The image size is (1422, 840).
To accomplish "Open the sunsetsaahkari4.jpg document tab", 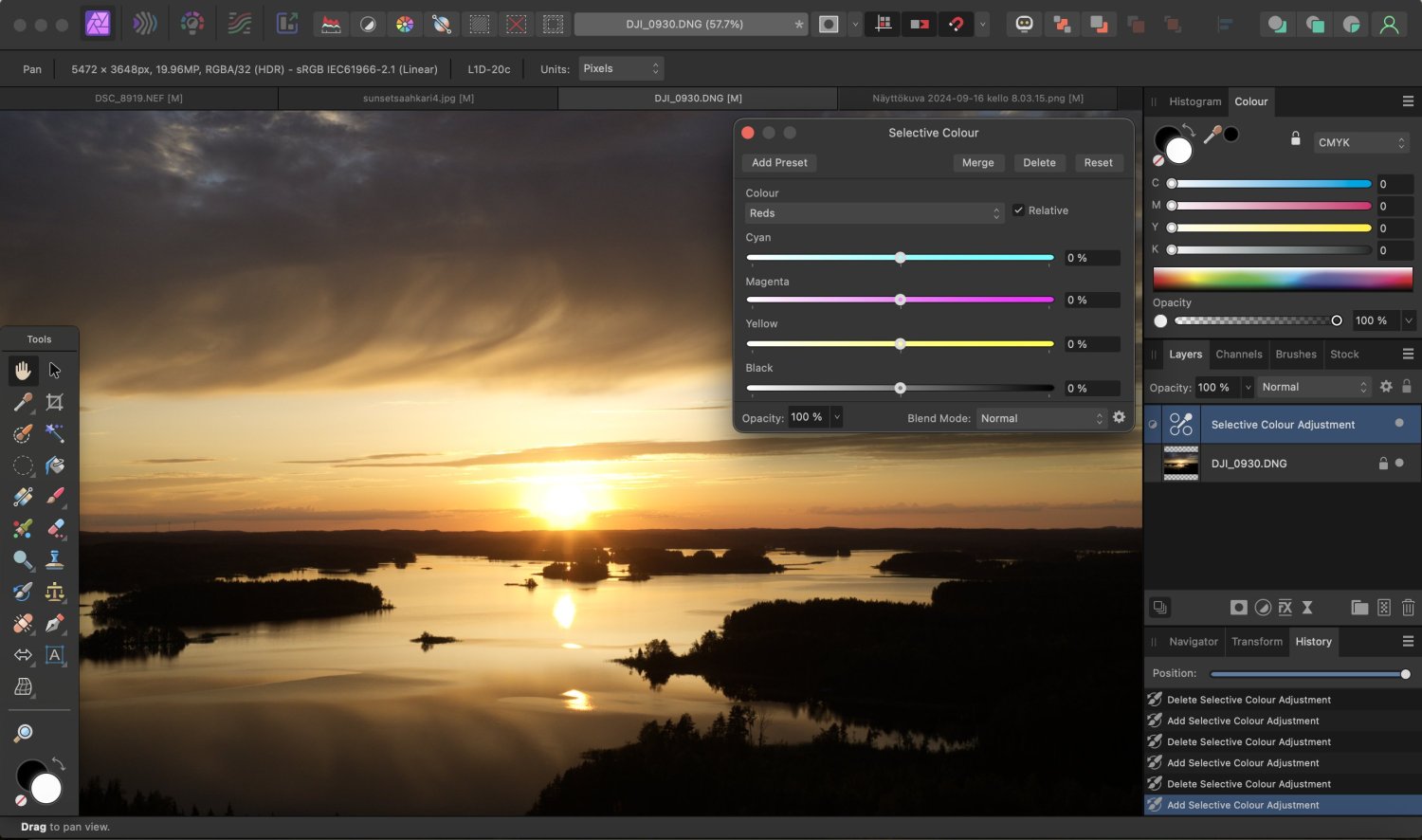I will coord(418,99).
